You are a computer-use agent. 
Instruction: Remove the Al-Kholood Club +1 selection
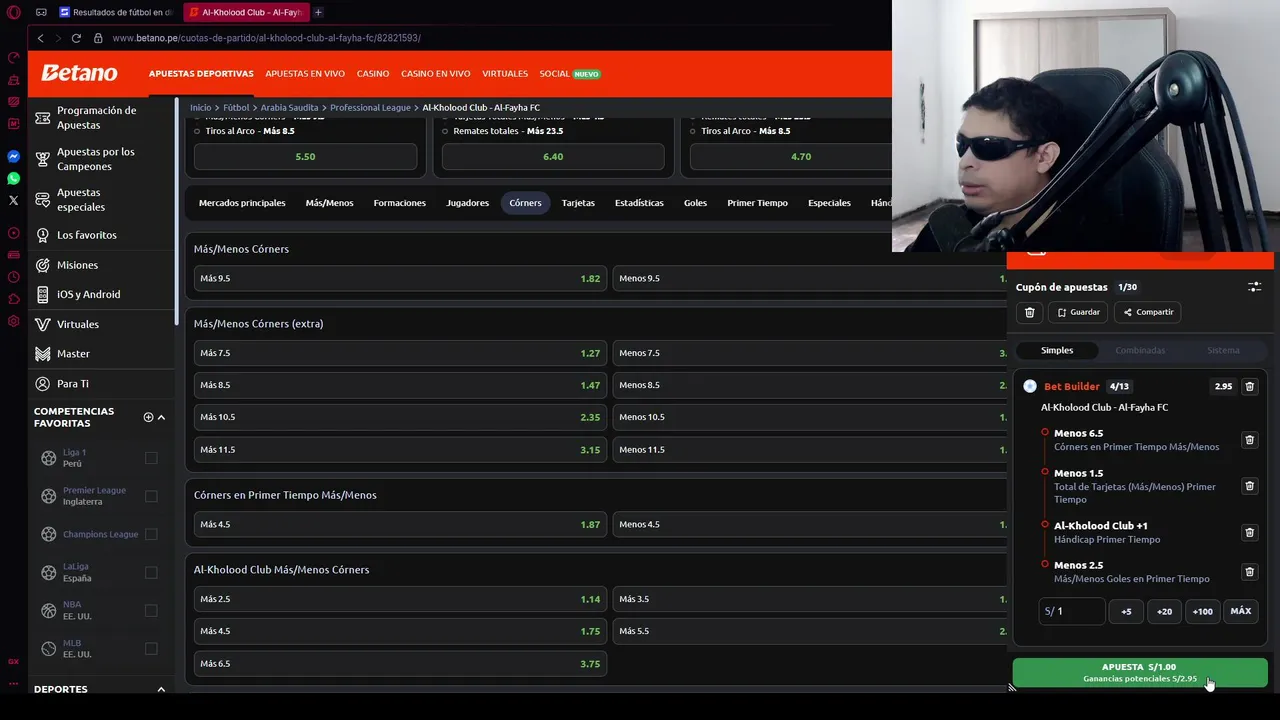click(1249, 533)
